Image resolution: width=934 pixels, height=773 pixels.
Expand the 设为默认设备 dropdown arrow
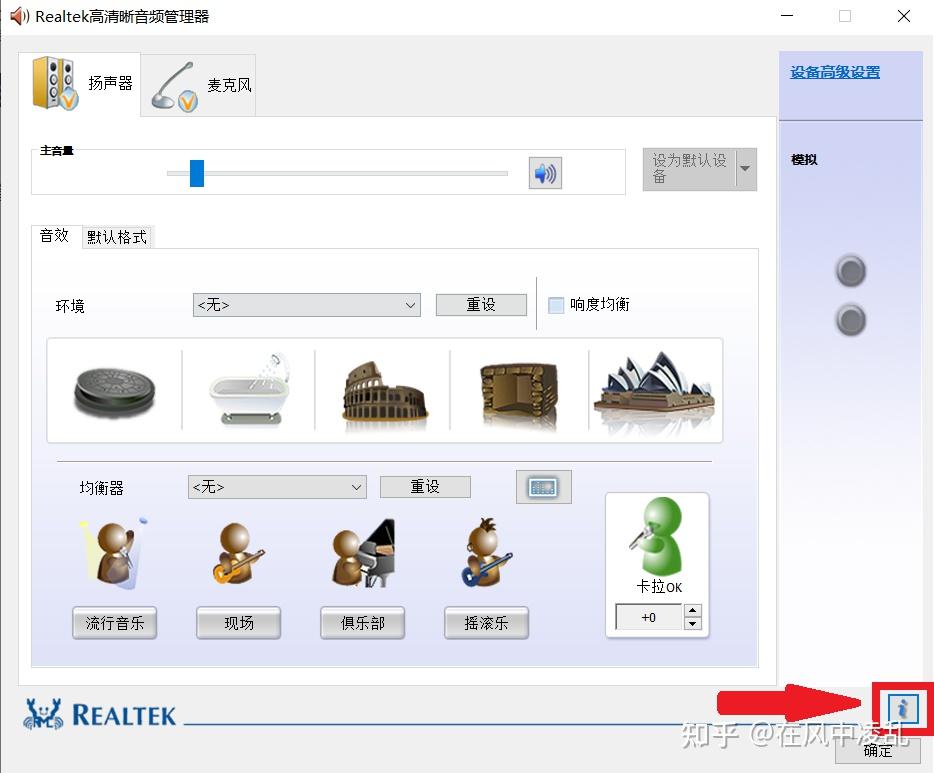click(x=745, y=169)
